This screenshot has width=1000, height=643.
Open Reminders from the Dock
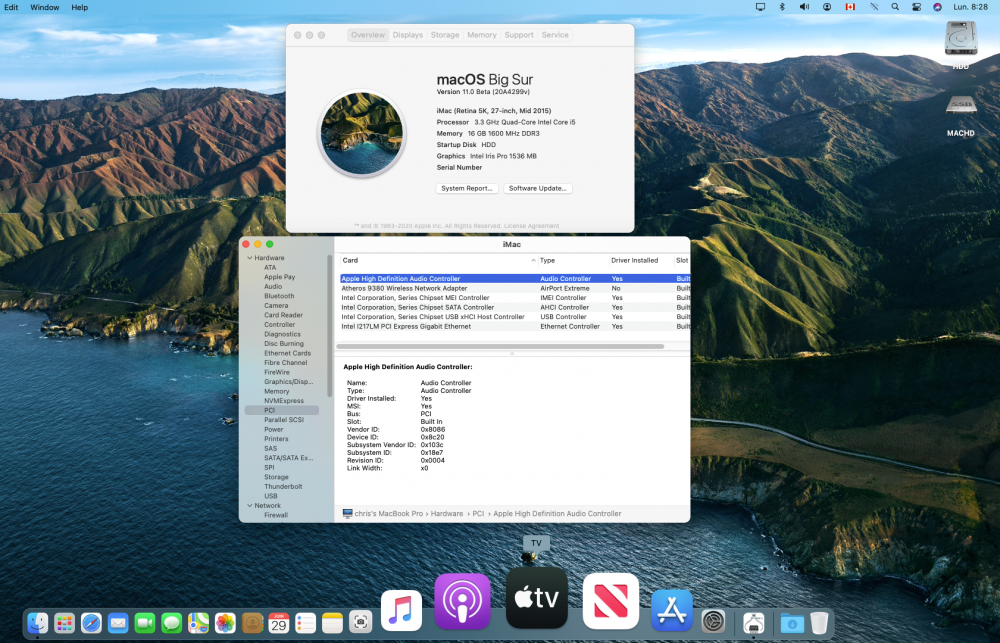coord(305,623)
